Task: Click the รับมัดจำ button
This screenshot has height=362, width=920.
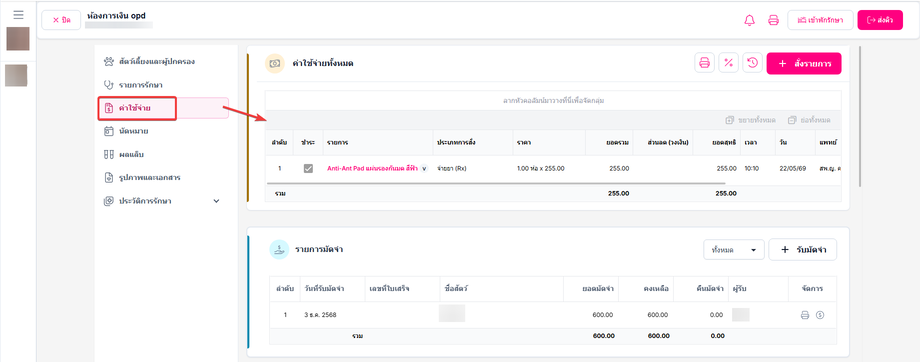Action: click(803, 249)
